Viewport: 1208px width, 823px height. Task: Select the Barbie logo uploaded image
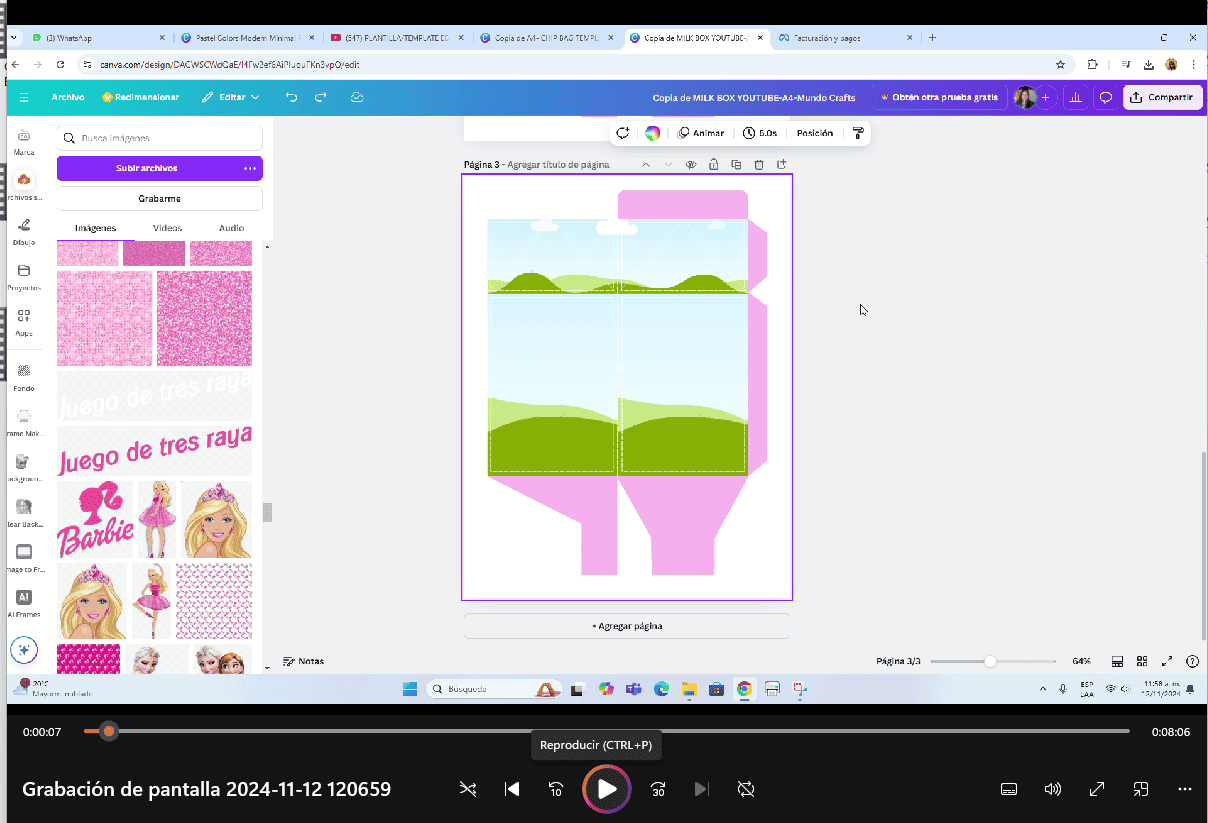[x=95, y=519]
